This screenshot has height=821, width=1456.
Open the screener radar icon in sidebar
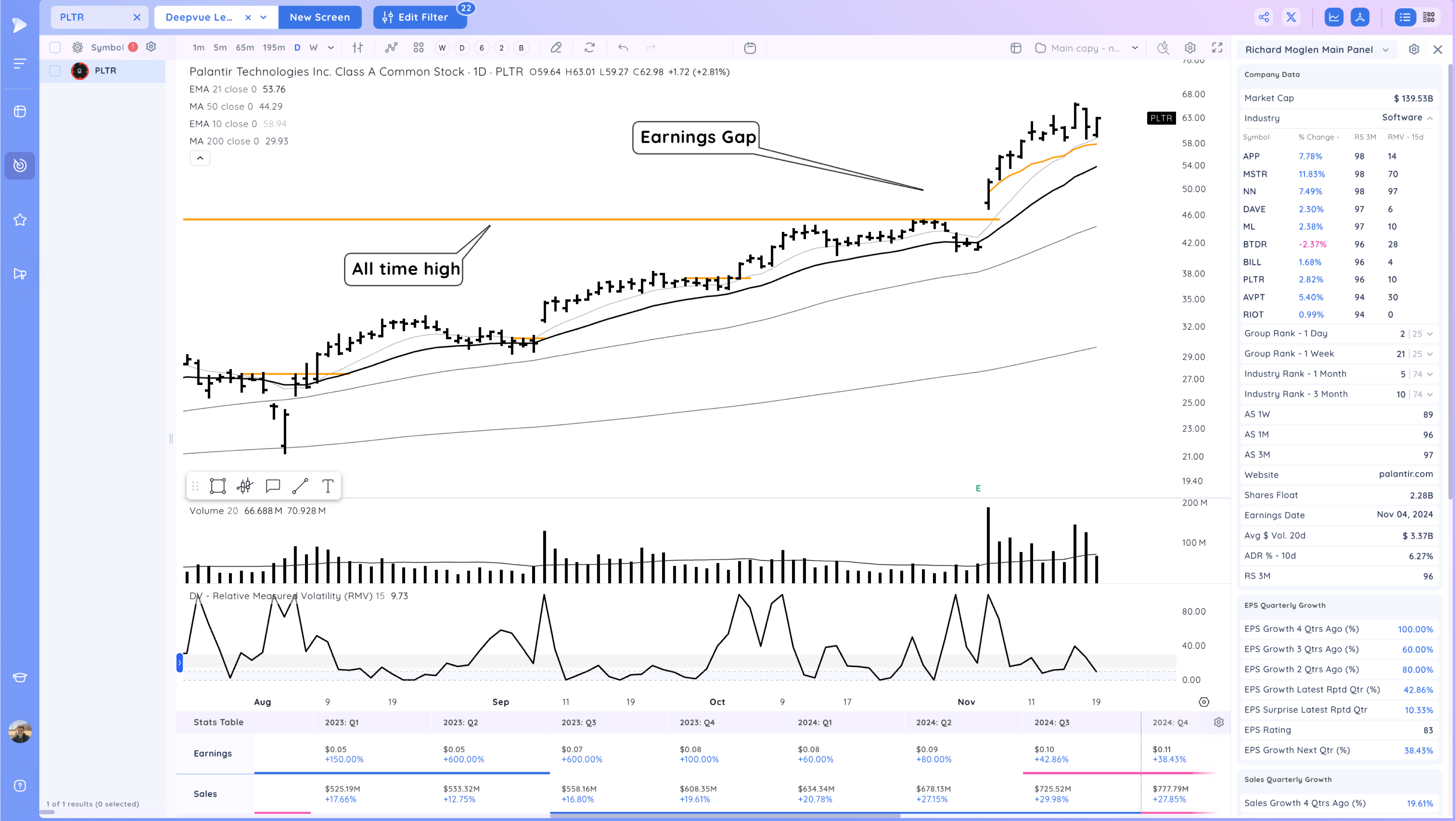point(20,166)
